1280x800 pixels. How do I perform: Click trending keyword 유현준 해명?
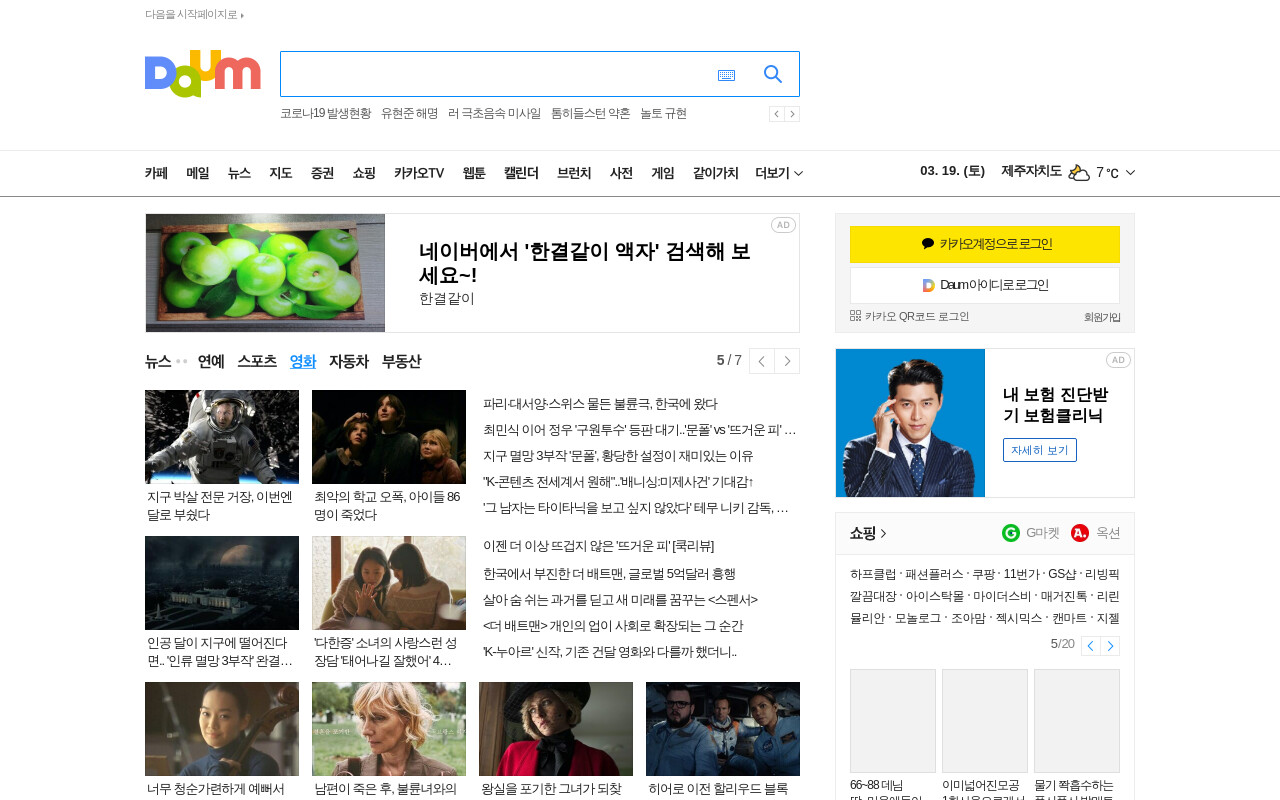pyautogui.click(x=409, y=114)
